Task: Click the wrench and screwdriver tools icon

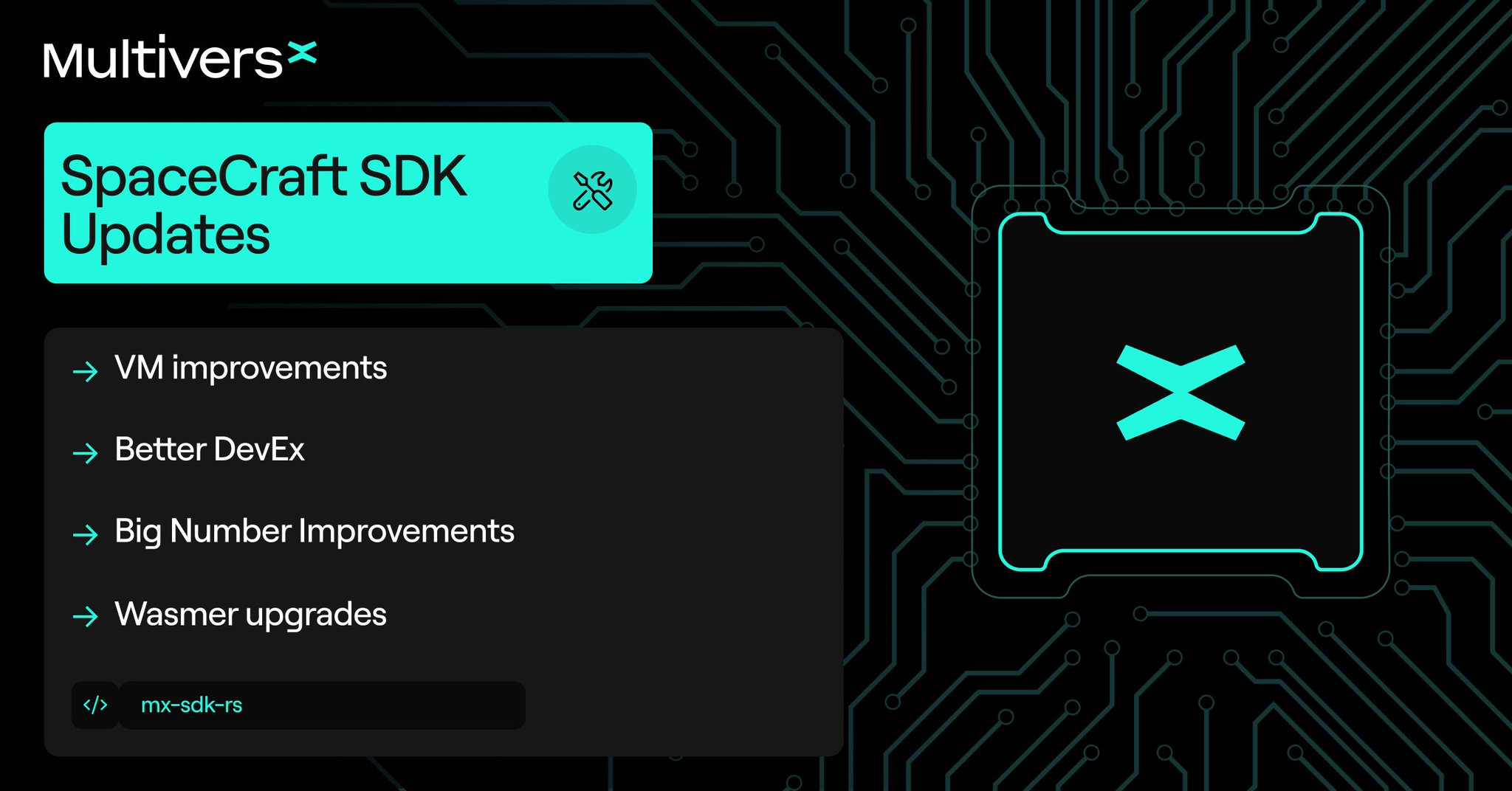Action: [x=592, y=190]
